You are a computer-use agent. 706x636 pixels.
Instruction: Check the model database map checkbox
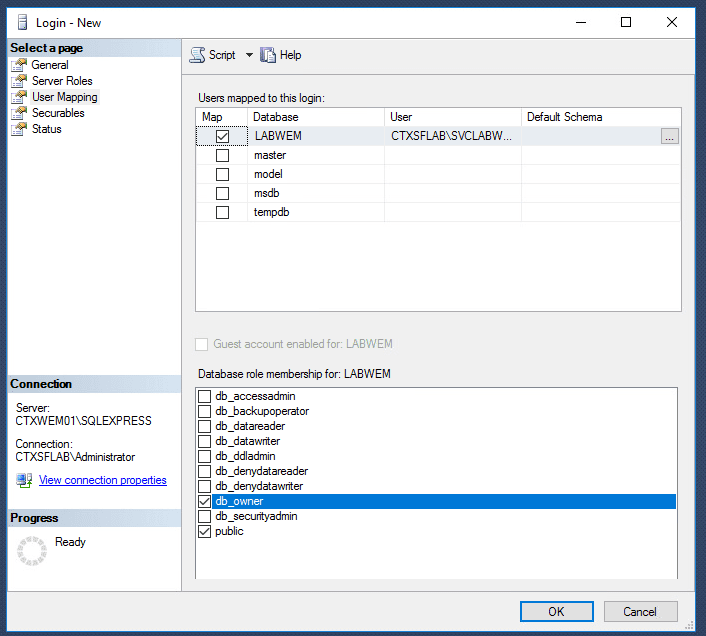222,174
